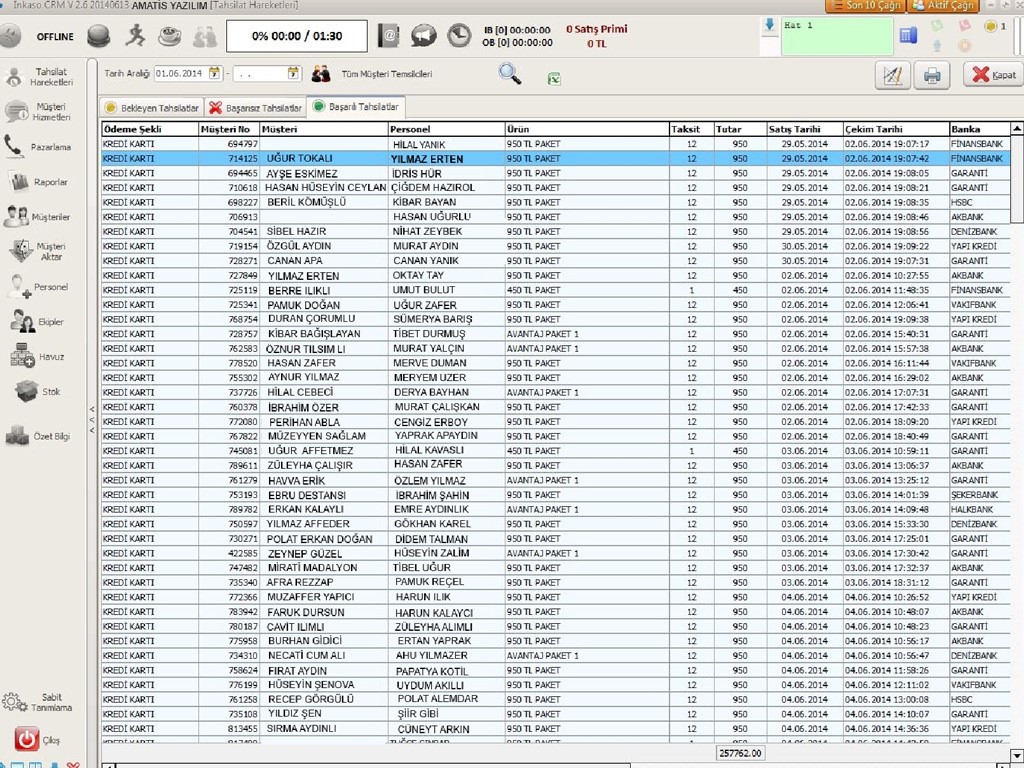Collapse the sidebar using the arrows handle
Viewport: 1024px width, 768px height.
pyautogui.click(x=92, y=419)
